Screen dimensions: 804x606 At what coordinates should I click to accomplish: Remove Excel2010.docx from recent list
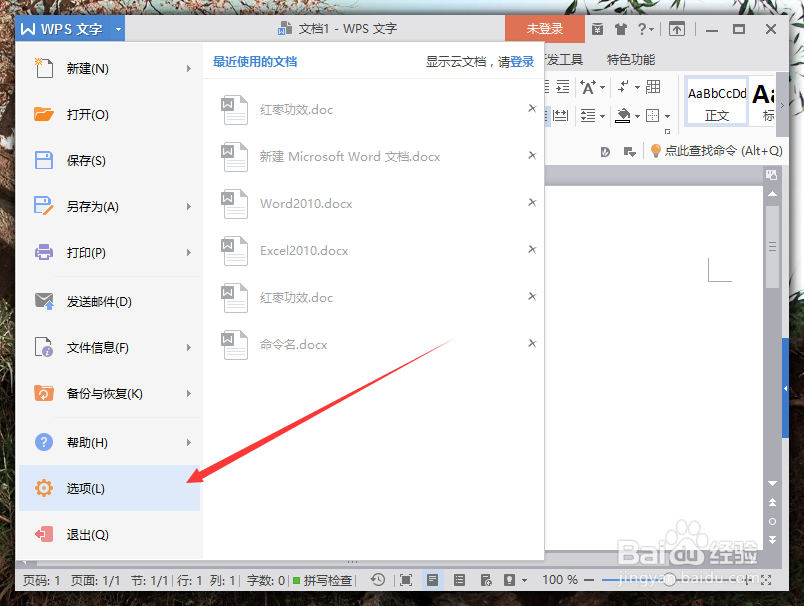pyautogui.click(x=532, y=249)
